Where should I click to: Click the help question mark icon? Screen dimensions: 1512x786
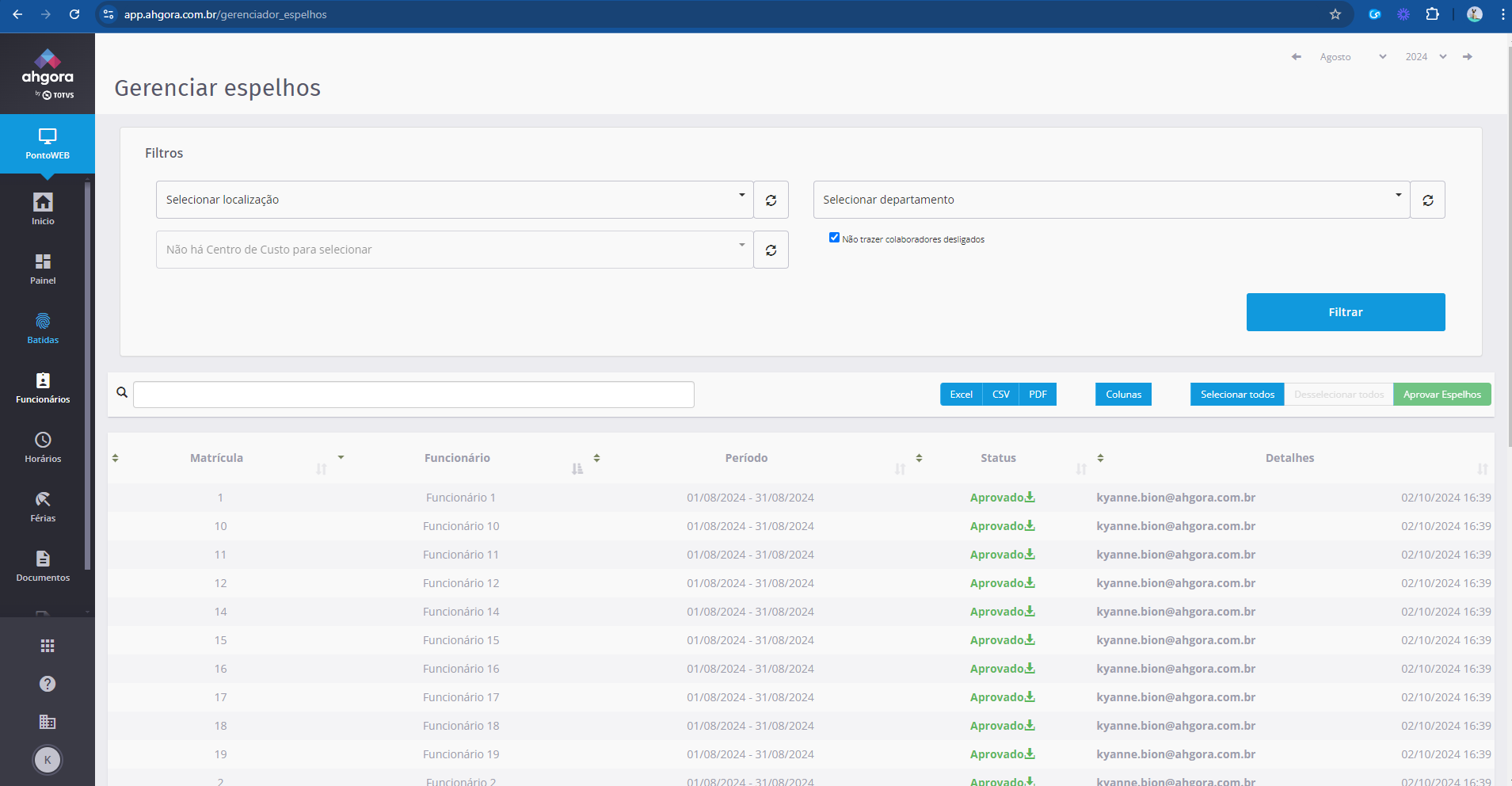pyautogui.click(x=48, y=684)
